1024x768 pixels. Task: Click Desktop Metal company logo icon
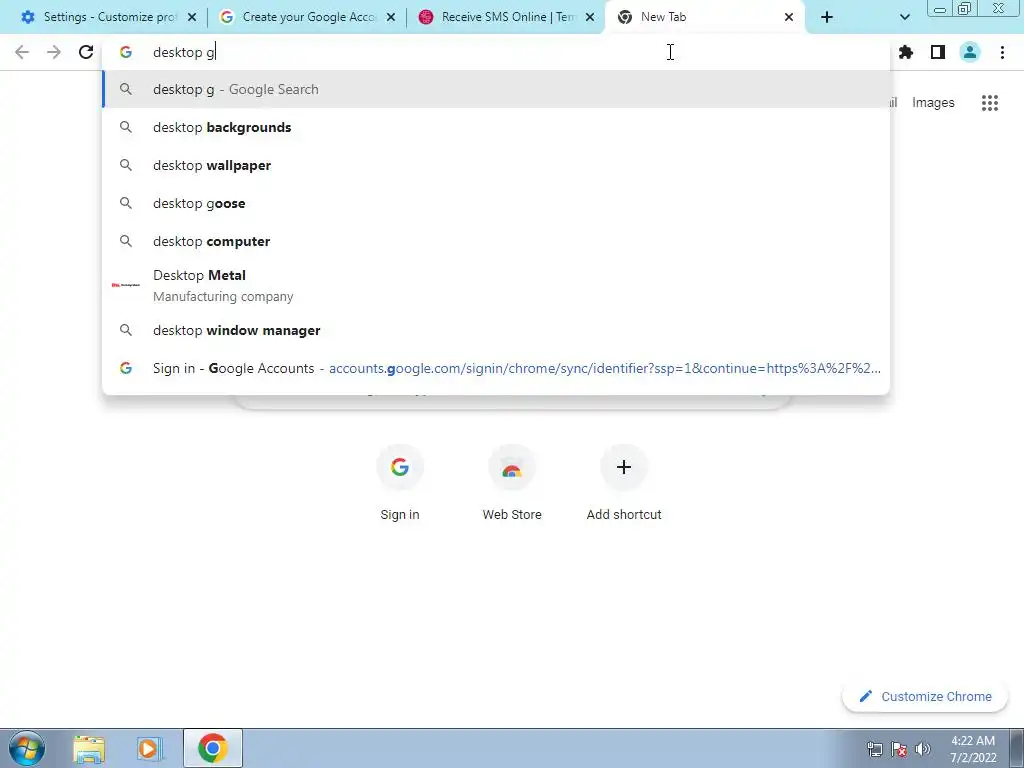(125, 285)
